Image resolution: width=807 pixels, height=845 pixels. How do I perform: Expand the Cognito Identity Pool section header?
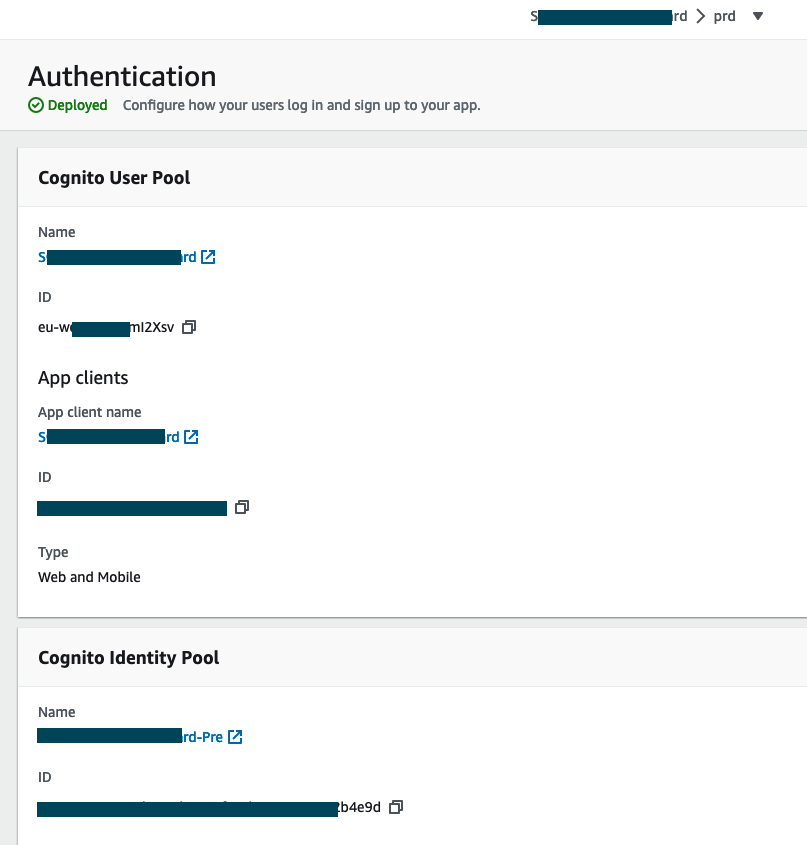coord(130,658)
